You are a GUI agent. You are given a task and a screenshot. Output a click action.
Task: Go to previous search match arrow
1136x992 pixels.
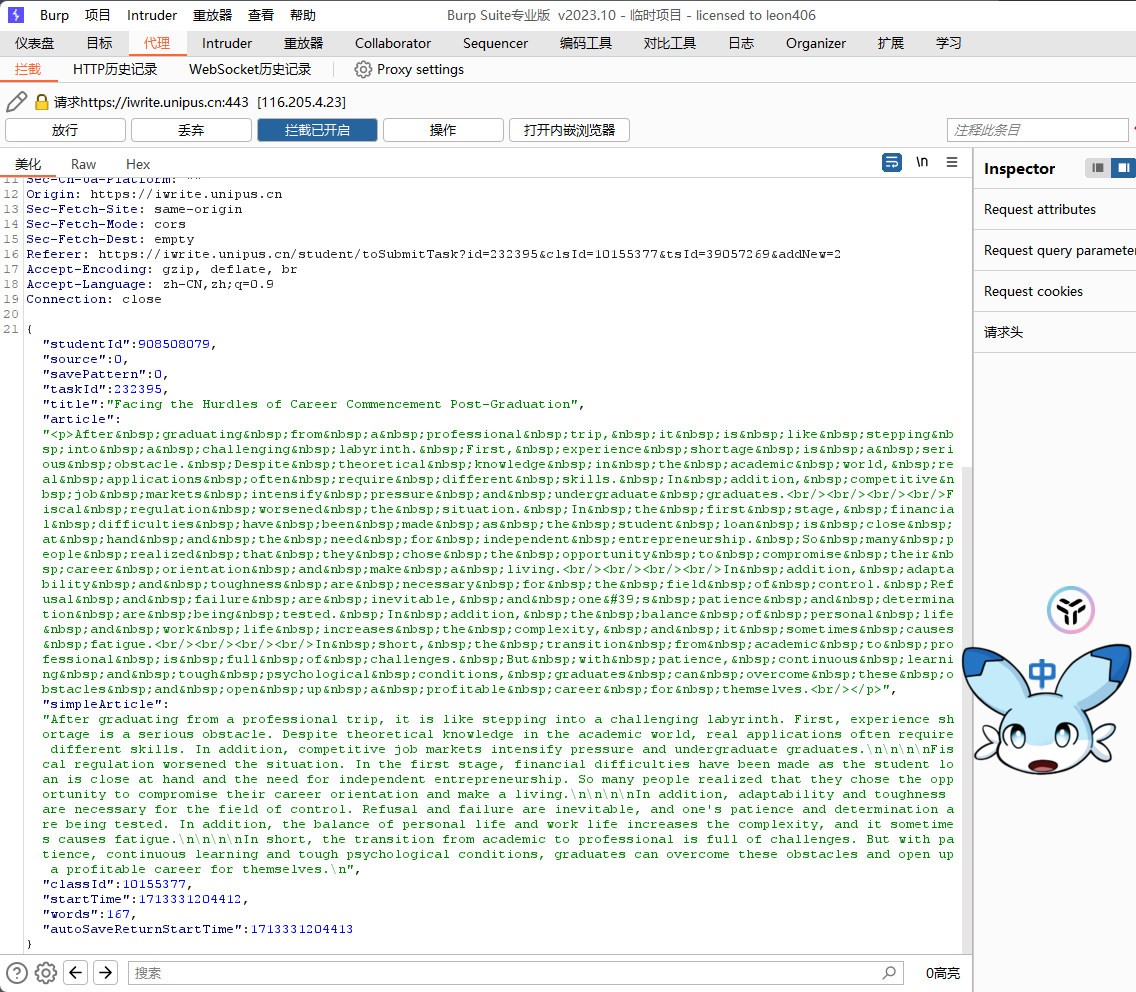76,972
